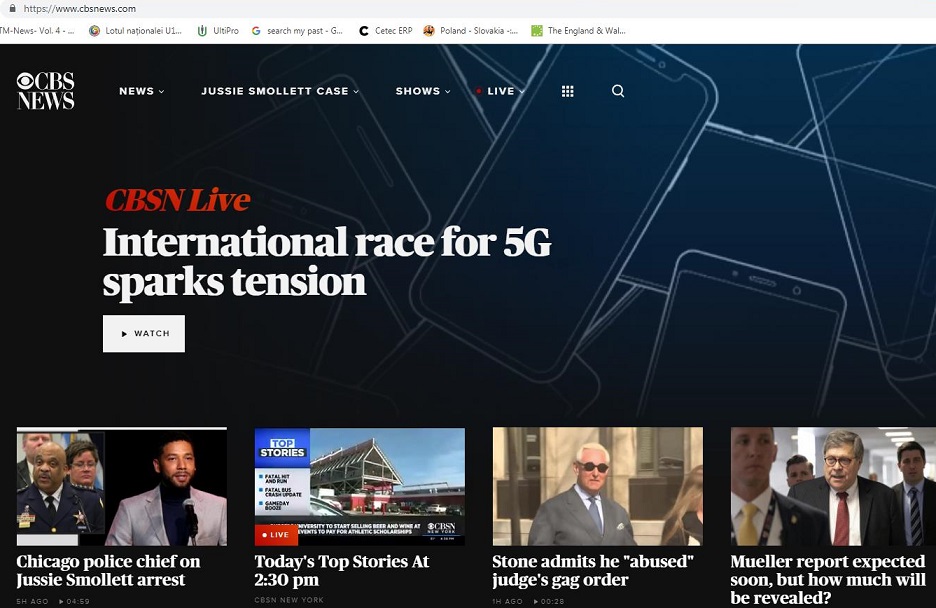Open 'Stone admits he abused judge's gag order'
The image size is (936, 608).
click(x=593, y=570)
